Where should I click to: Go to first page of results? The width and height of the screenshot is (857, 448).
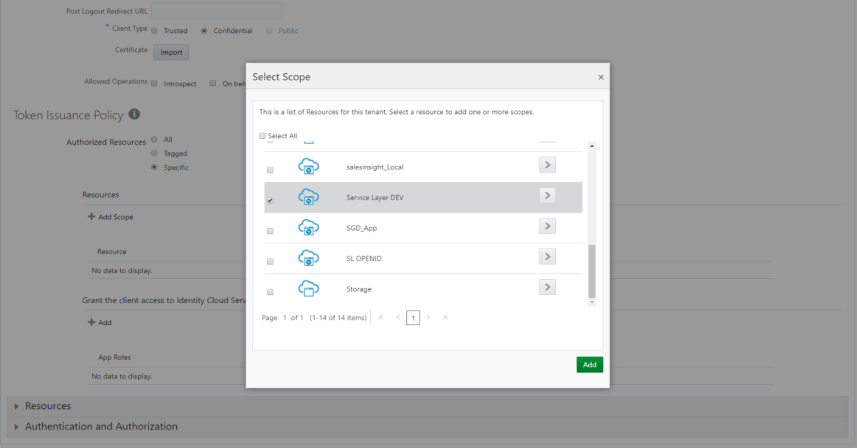381,317
